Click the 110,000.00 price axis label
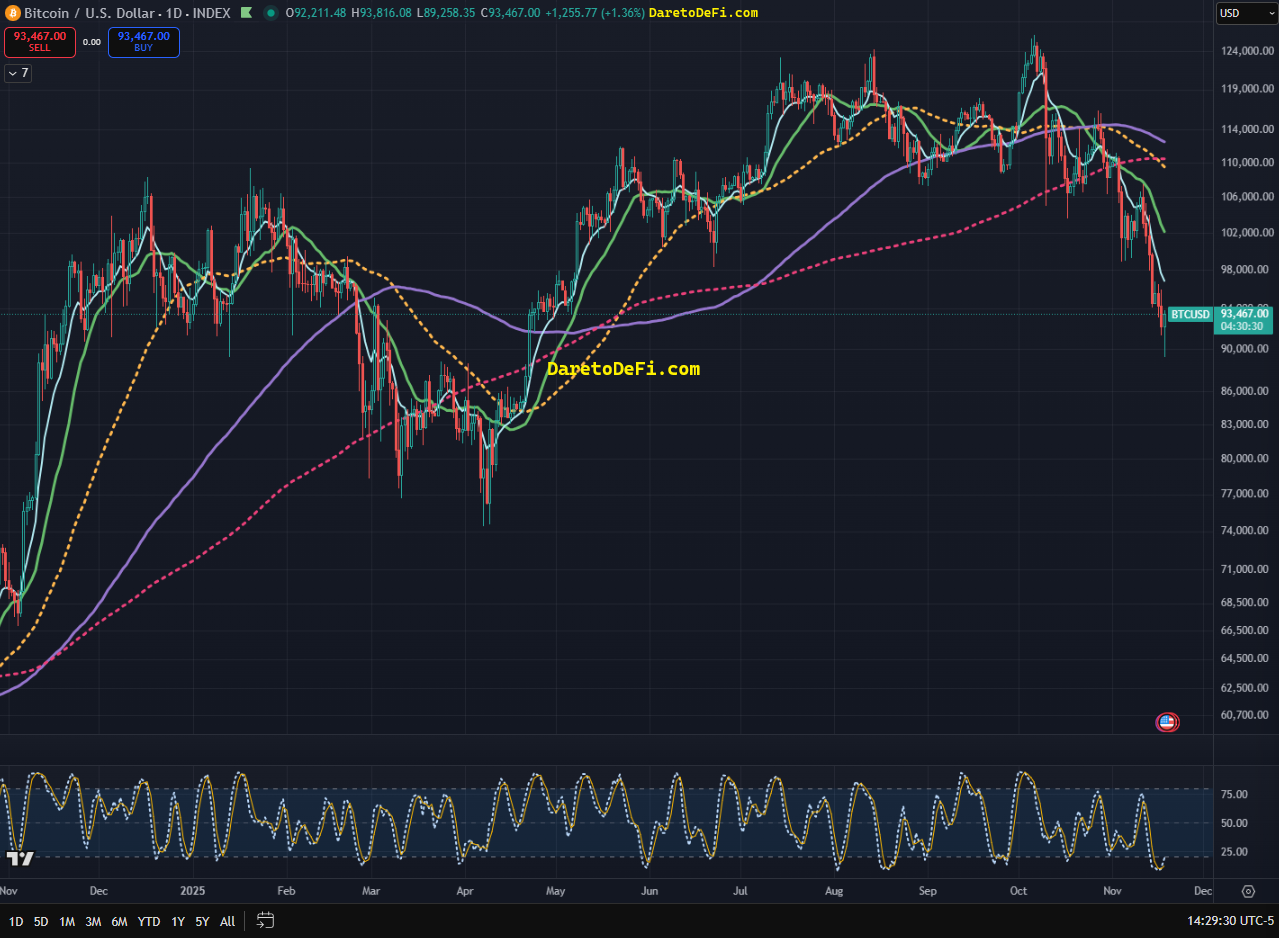 click(x=1246, y=162)
